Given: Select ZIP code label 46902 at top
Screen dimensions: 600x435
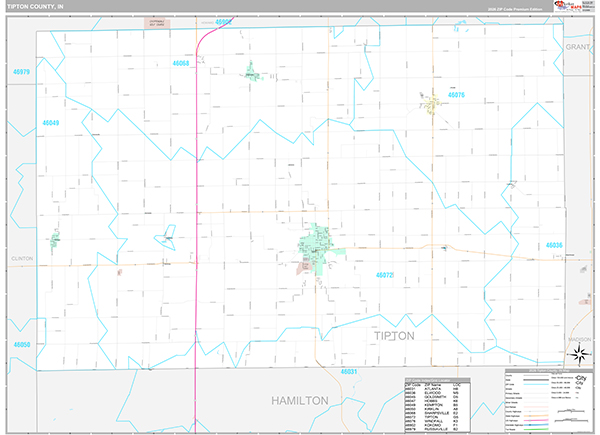Looking at the screenshot, I should [223, 22].
